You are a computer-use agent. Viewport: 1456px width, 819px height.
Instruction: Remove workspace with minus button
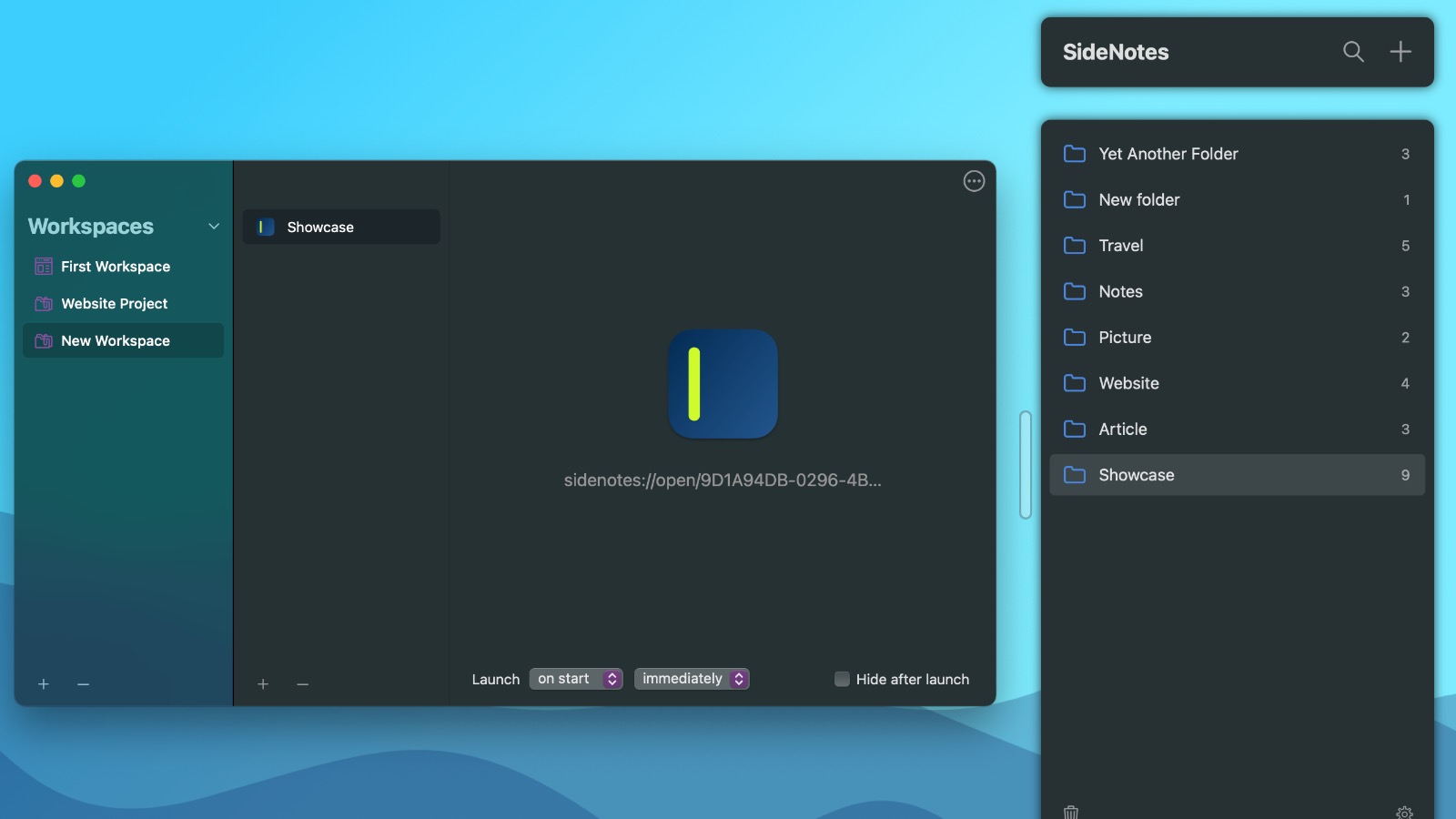(x=83, y=683)
